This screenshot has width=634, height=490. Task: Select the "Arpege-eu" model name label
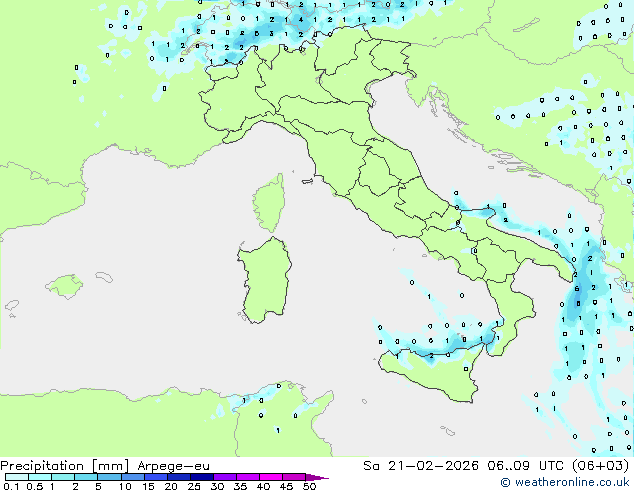coord(173,467)
